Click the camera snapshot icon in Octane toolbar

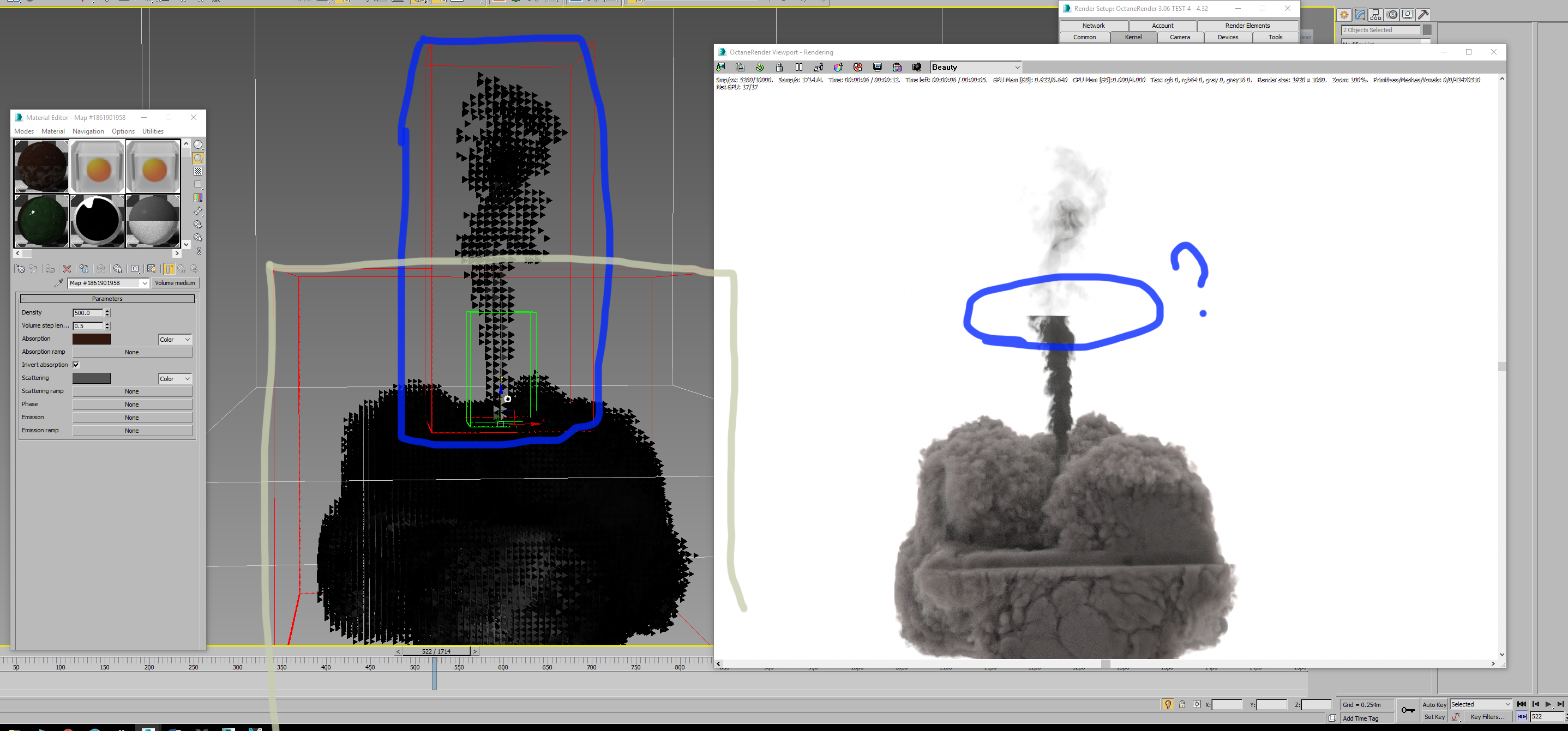click(917, 68)
